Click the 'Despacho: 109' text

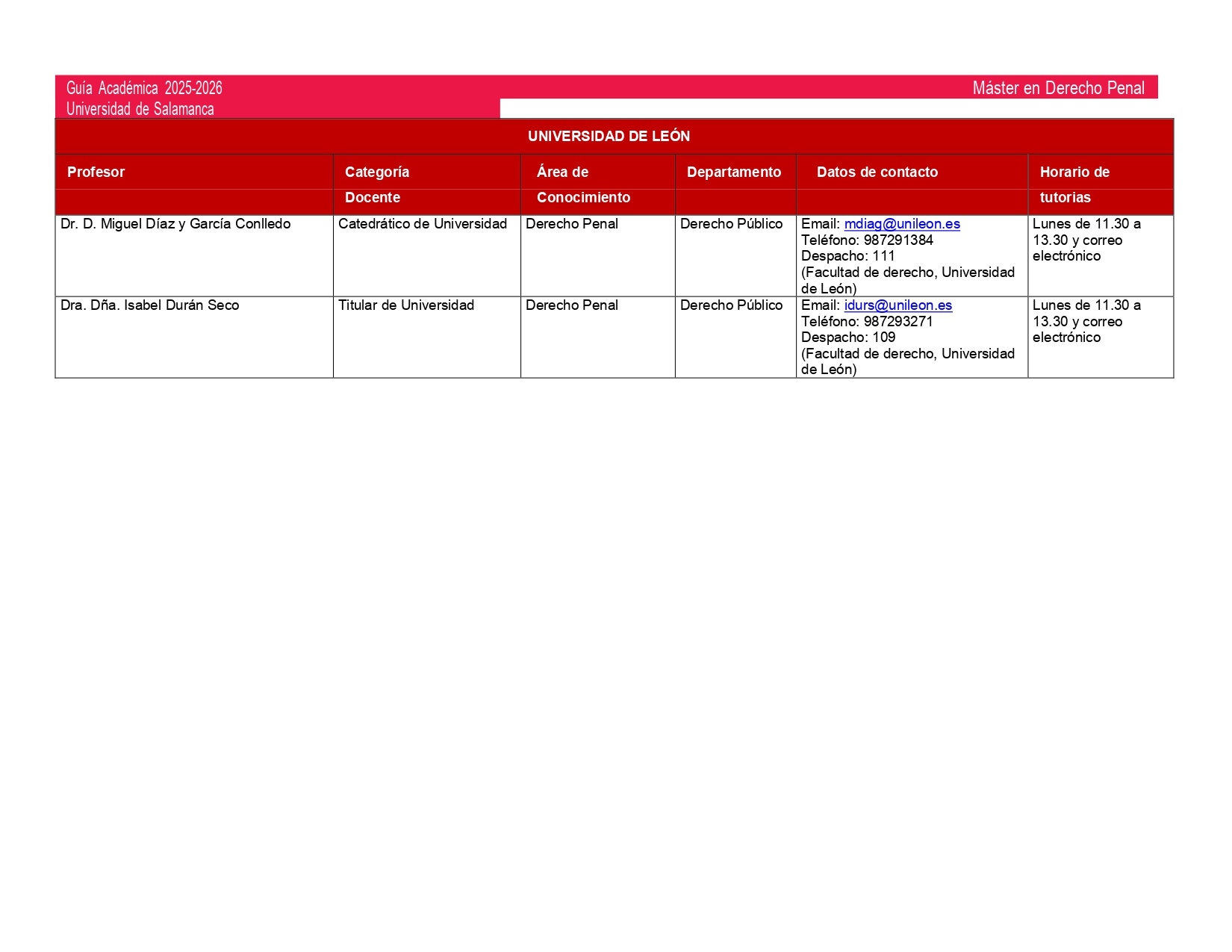tap(847, 337)
